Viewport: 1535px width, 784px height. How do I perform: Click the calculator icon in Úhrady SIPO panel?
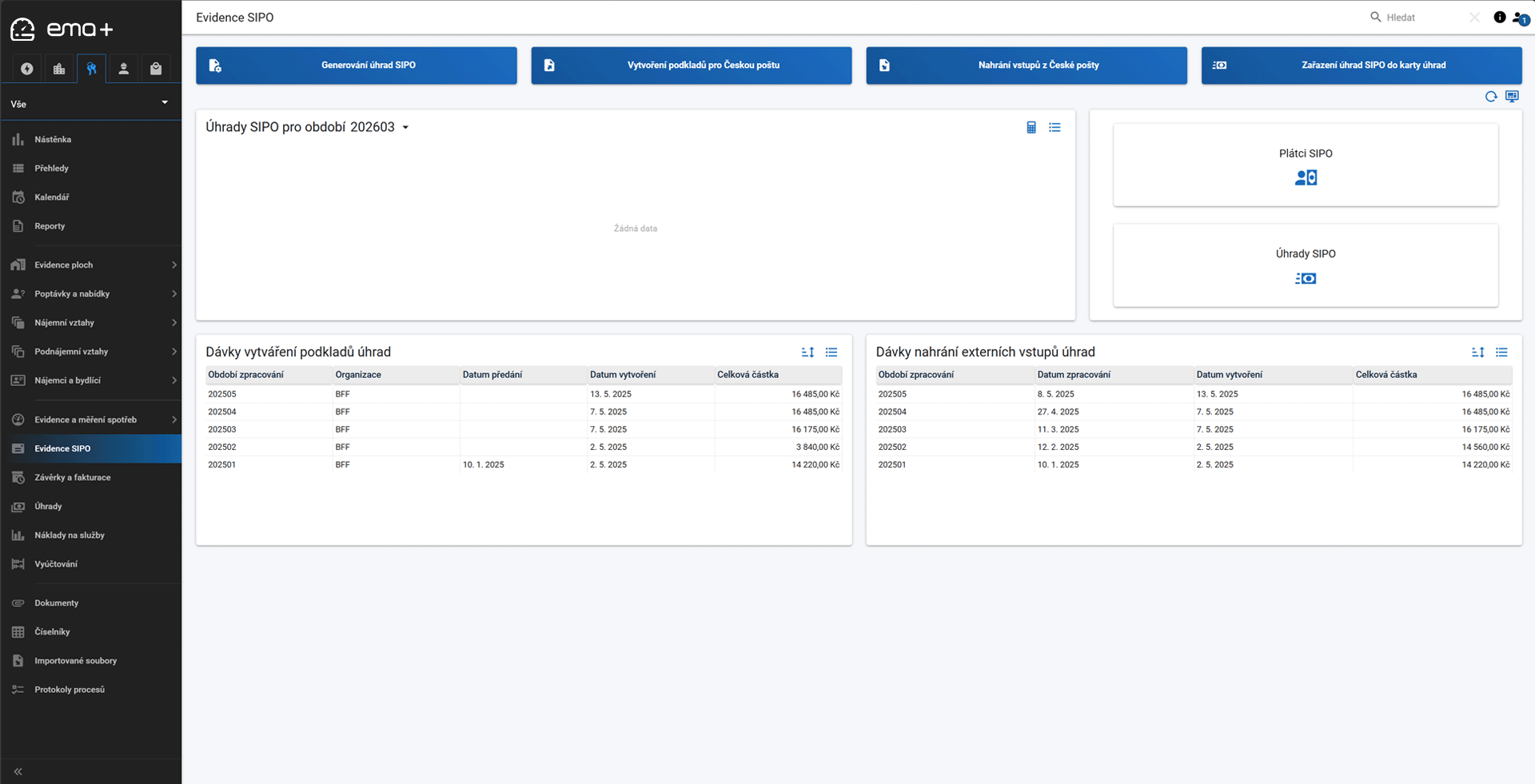pyautogui.click(x=1031, y=128)
